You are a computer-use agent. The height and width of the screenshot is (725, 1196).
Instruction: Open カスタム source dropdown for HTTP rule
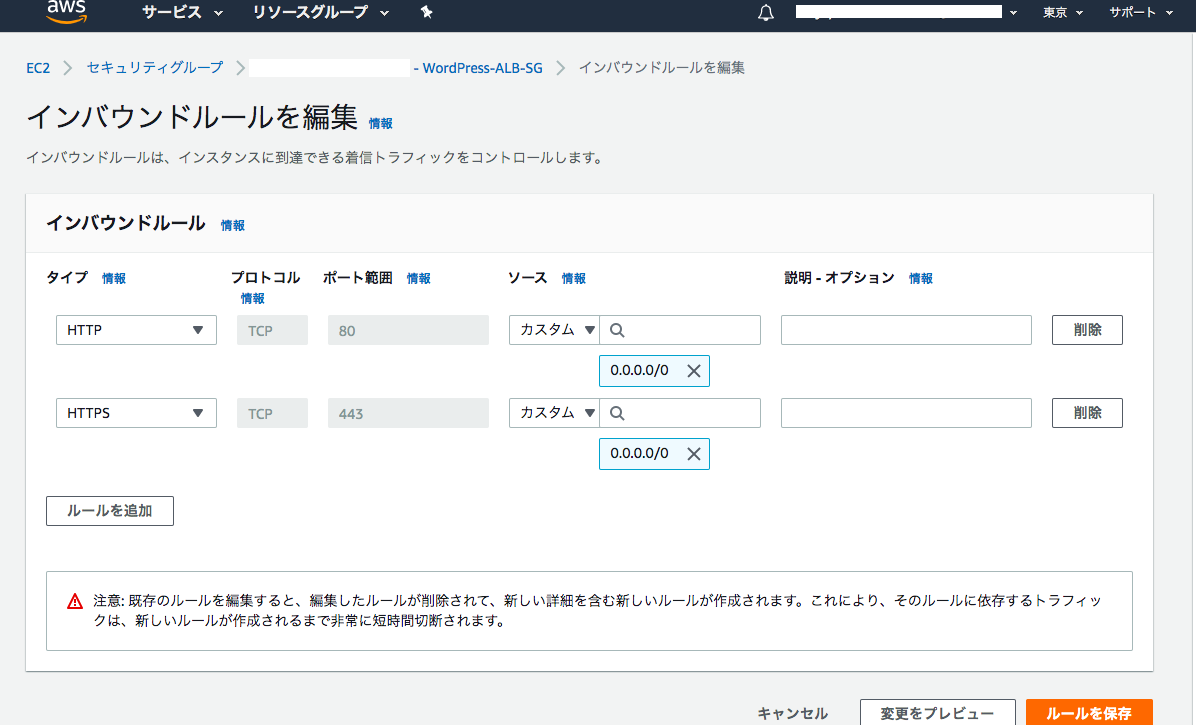point(555,330)
